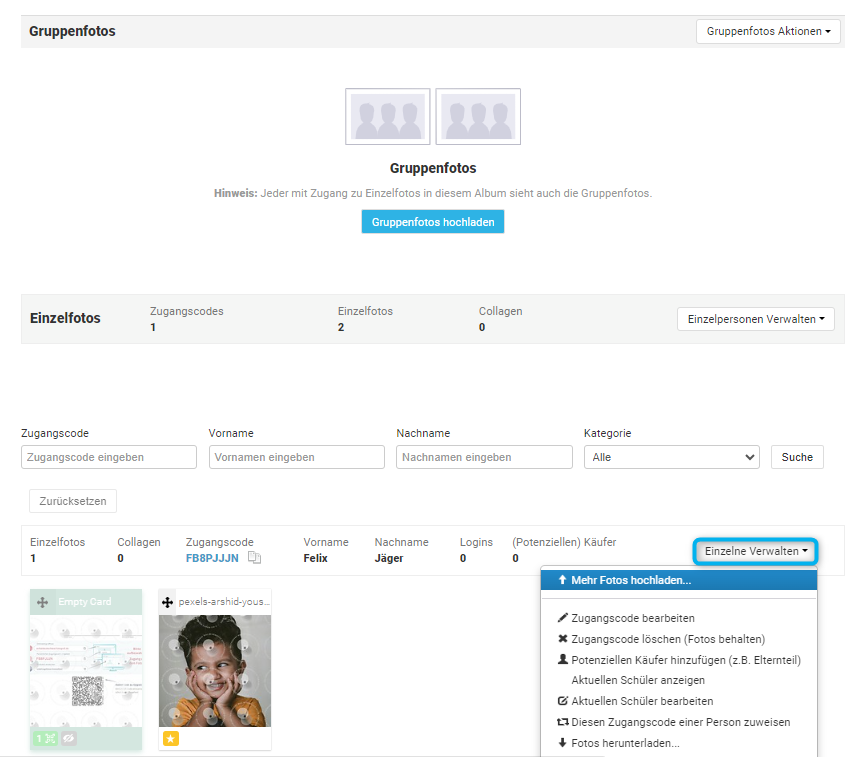The image size is (850, 757).
Task: Open the child portrait photo thumbnail
Action: click(215, 671)
